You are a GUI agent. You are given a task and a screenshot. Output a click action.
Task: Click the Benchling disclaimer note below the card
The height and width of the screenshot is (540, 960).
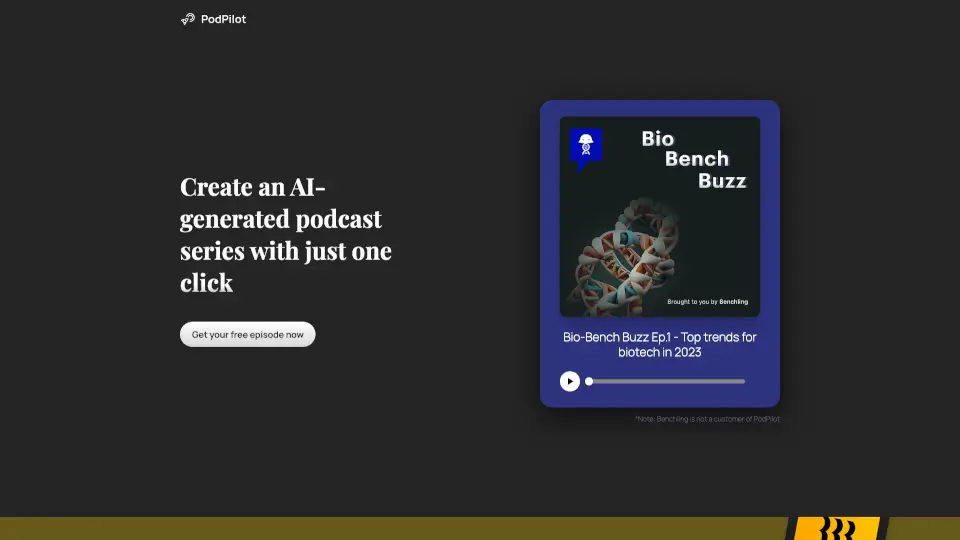(x=707, y=419)
